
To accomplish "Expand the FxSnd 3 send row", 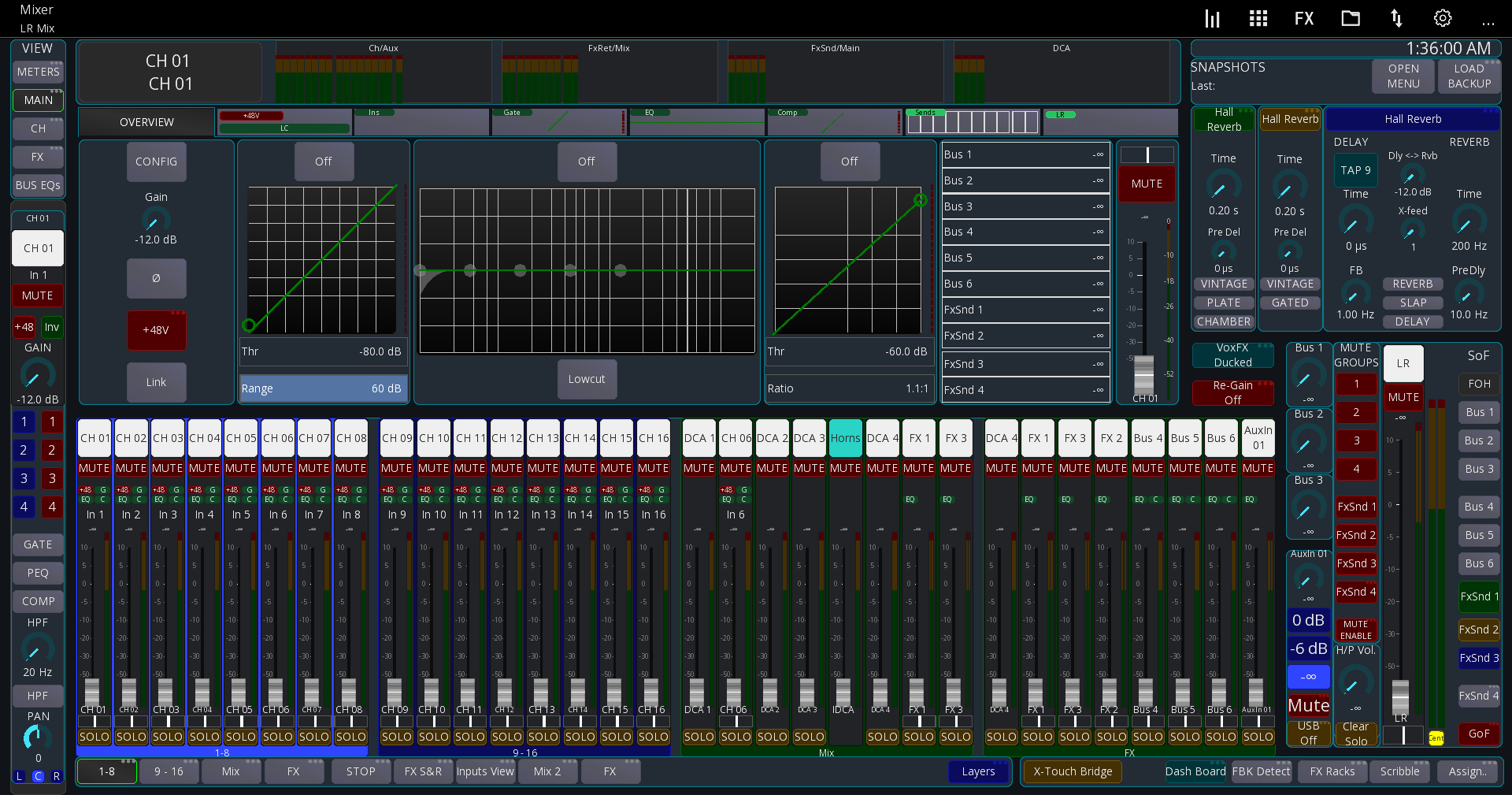I will [x=1026, y=364].
